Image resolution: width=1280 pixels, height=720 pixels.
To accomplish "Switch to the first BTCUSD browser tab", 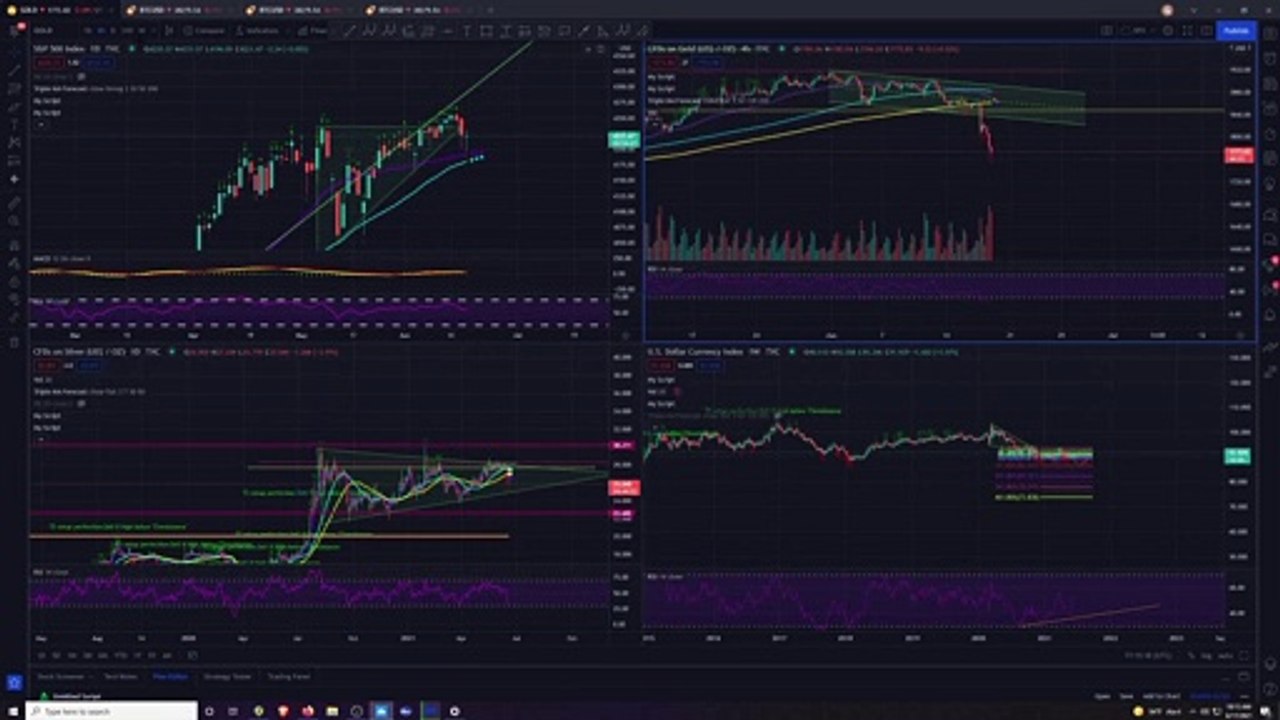I will coord(180,9).
